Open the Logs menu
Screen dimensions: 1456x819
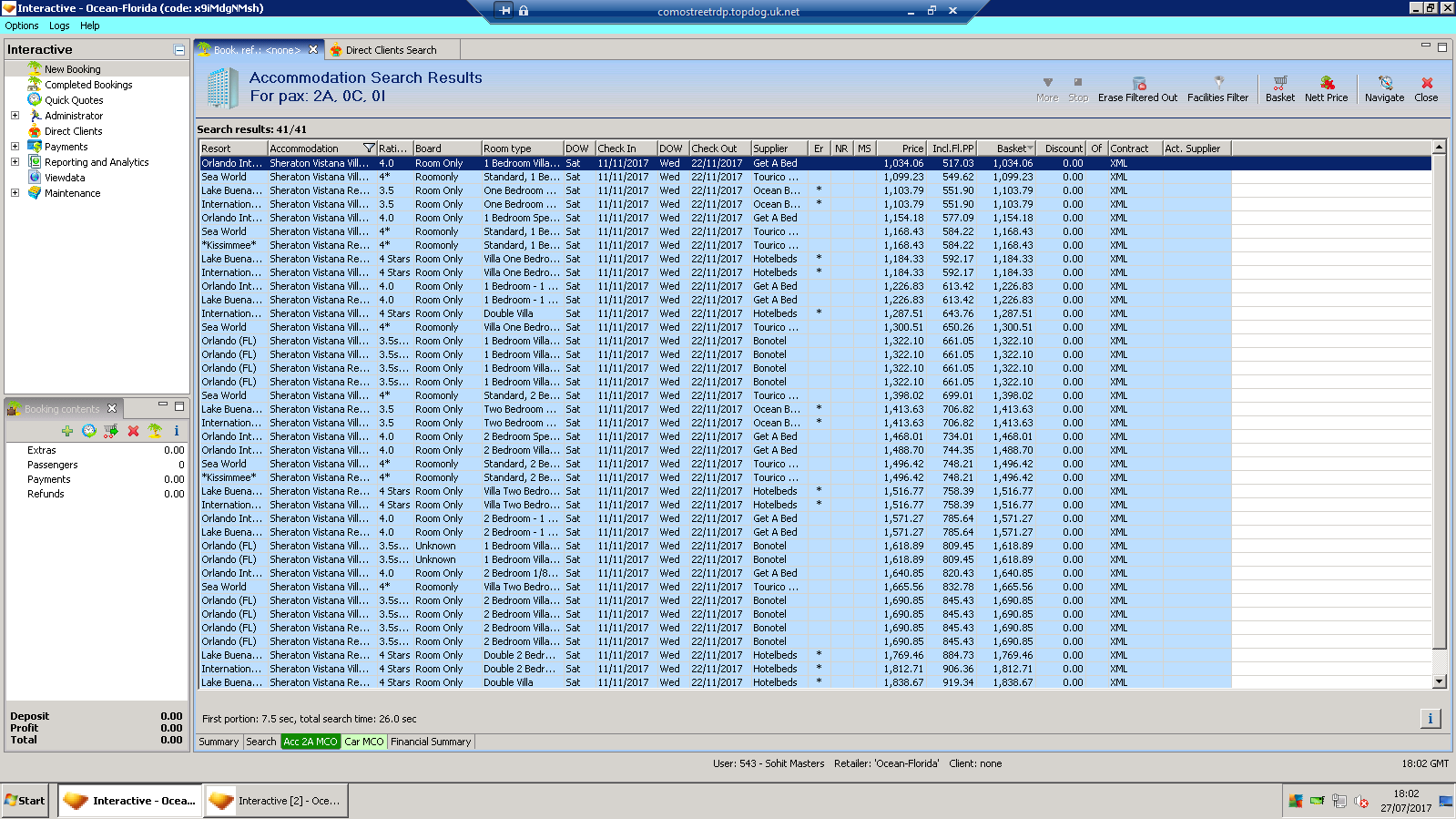[59, 26]
